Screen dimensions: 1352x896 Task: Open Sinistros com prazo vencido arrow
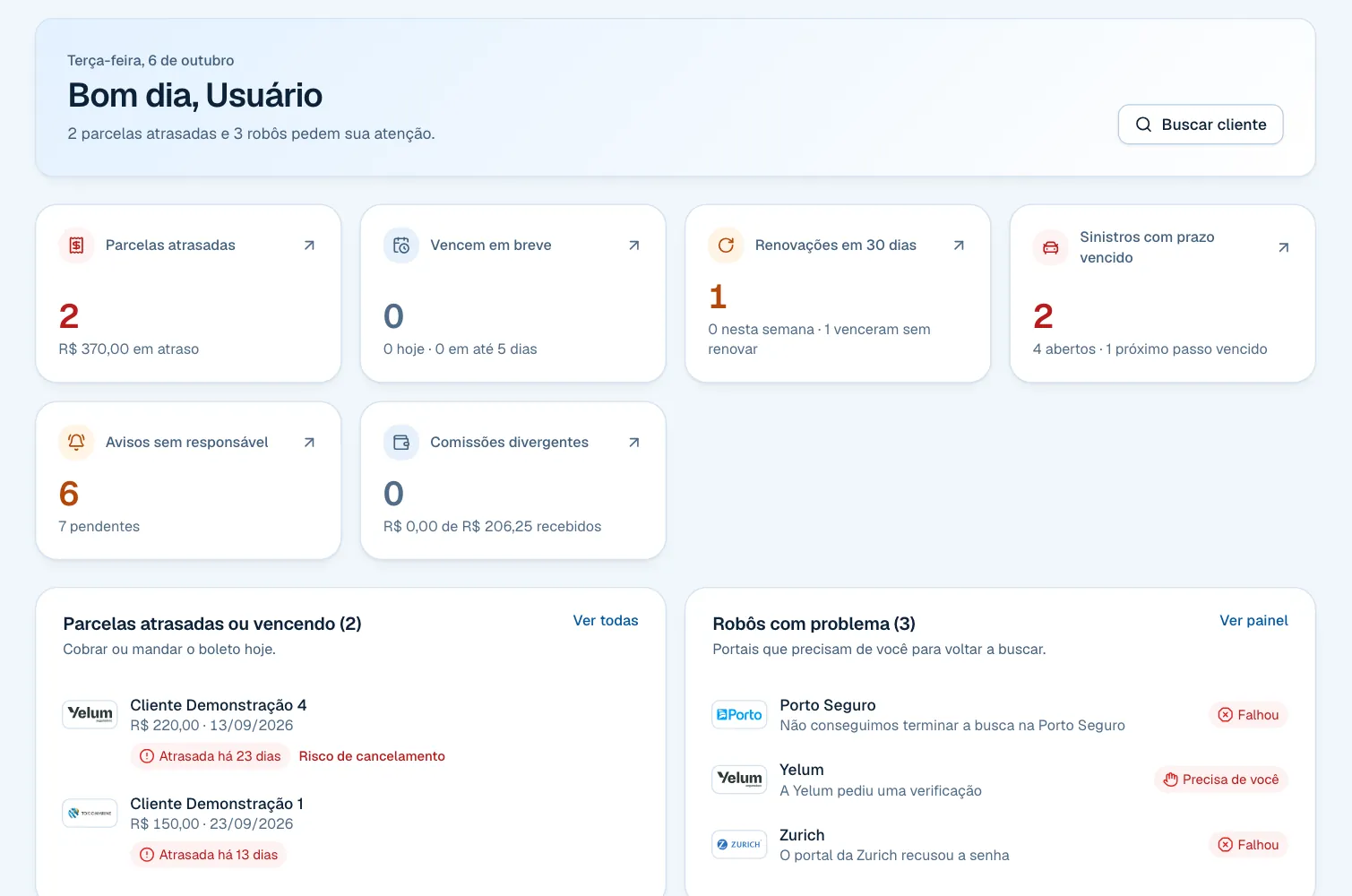coord(1284,247)
